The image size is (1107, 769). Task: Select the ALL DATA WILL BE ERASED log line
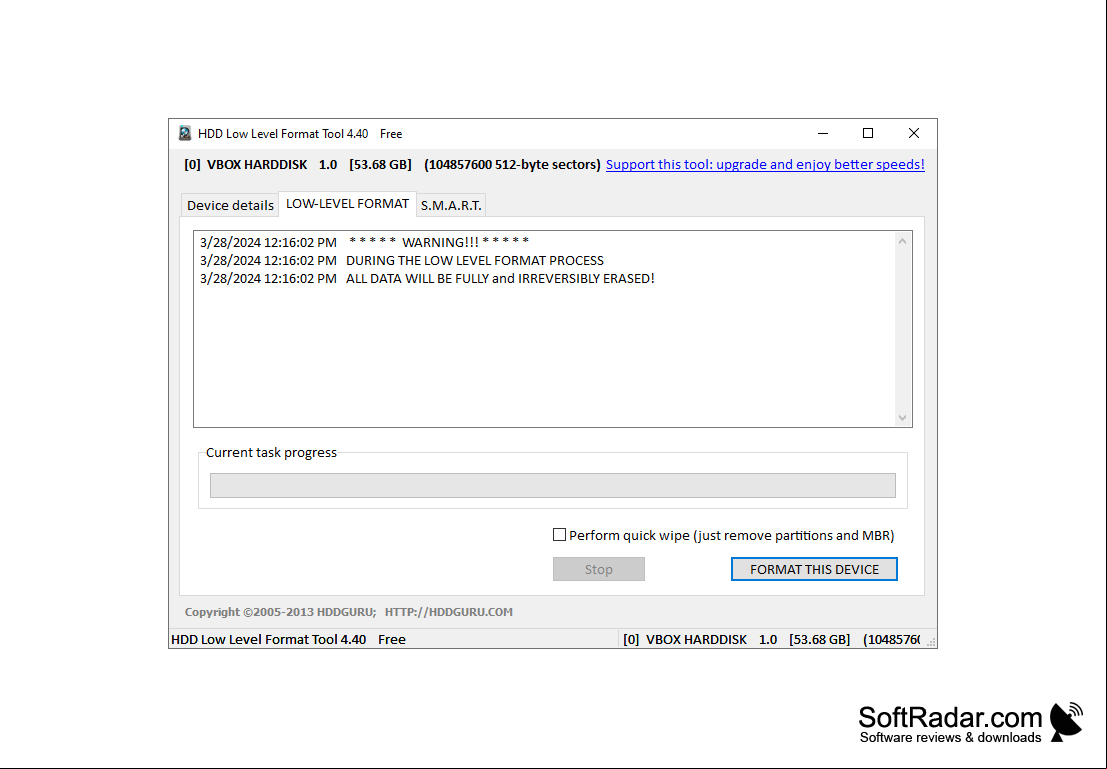click(x=427, y=279)
